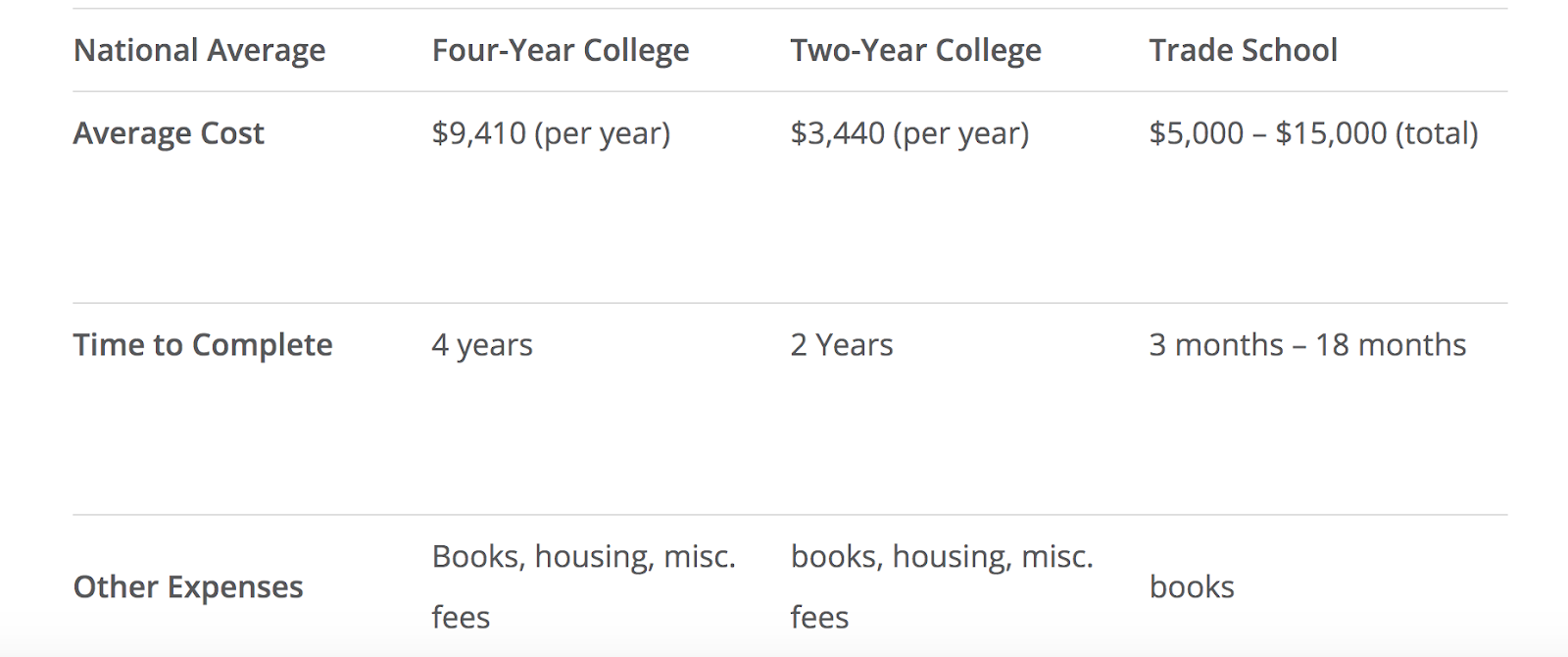This screenshot has height=657, width=1568.
Task: Click the Average Cost row label
Action: pos(169,132)
